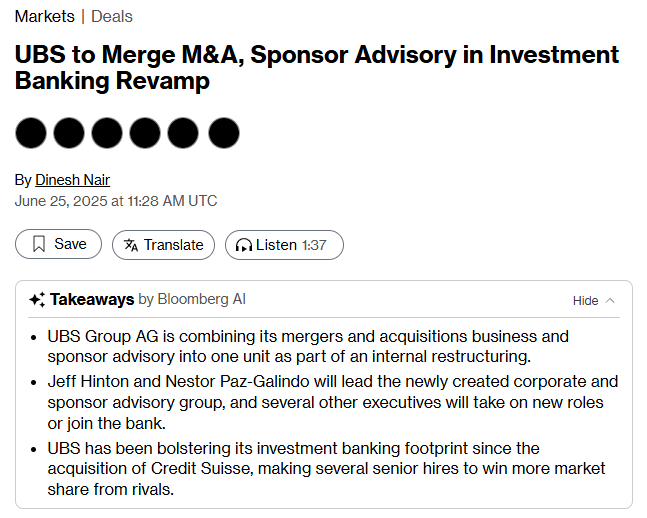
Task: Click the Takeaways sparkle icon
Action: click(x=37, y=300)
